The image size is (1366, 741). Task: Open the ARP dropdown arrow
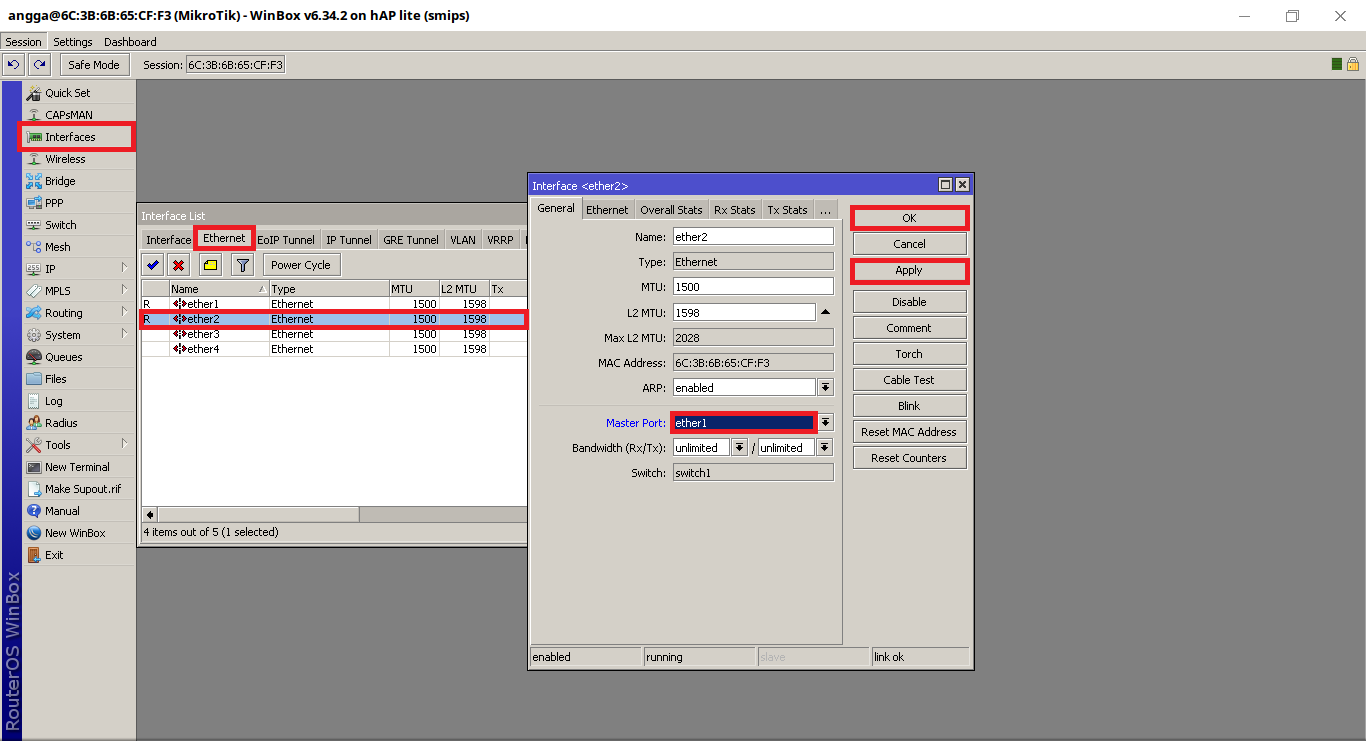pyautogui.click(x=826, y=387)
